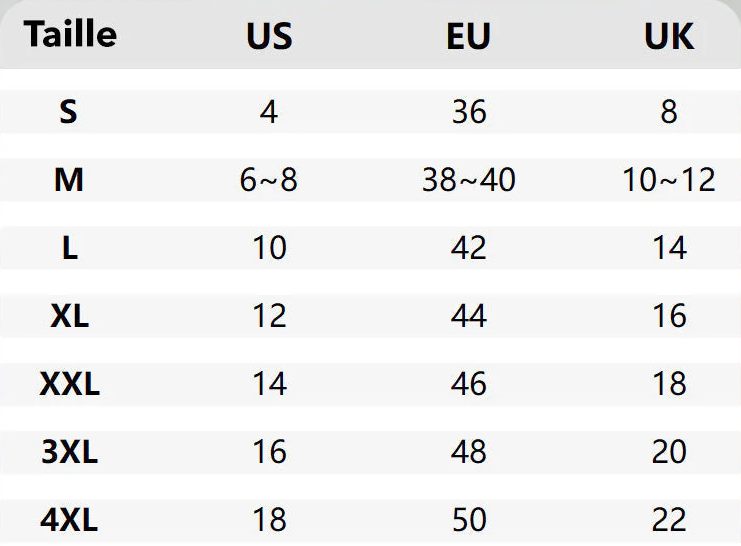Select UK value 20 in 3XL row
Screen dimensions: 741x546
tap(669, 452)
